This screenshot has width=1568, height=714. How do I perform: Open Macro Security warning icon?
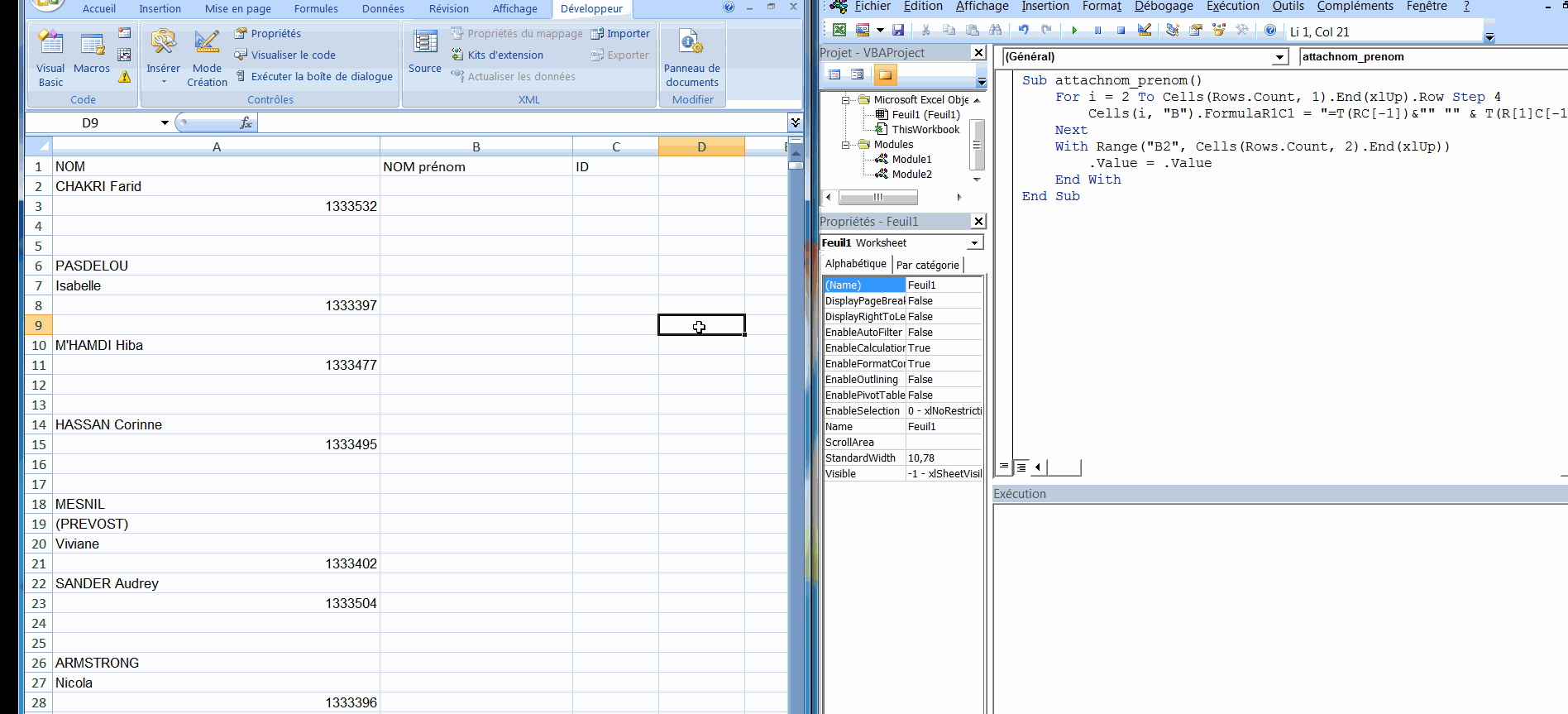pos(124,77)
